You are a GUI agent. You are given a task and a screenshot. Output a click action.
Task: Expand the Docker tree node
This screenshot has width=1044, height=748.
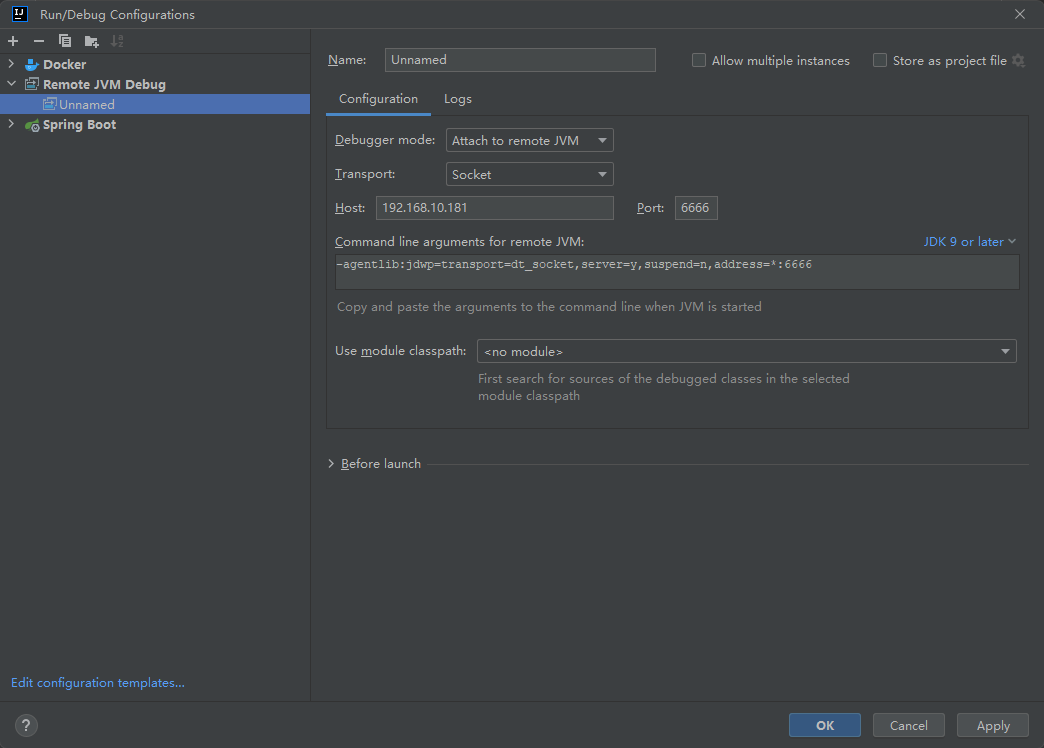point(12,64)
